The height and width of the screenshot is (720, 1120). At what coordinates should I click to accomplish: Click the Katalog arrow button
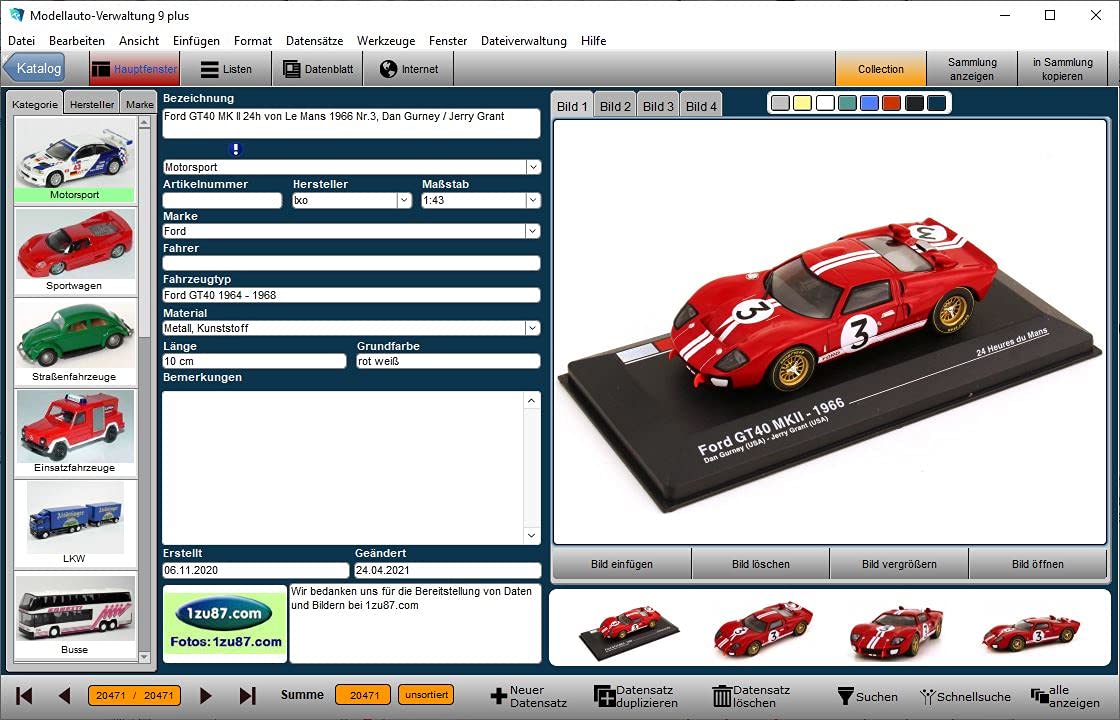point(34,69)
